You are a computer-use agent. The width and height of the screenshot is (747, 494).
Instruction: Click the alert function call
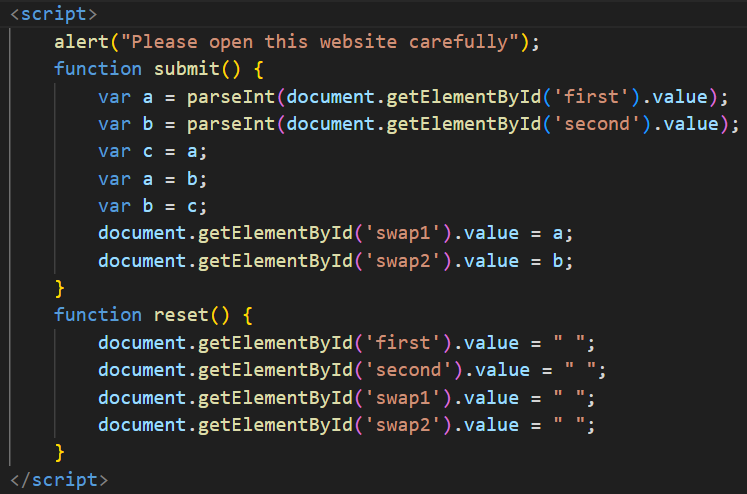tap(81, 42)
